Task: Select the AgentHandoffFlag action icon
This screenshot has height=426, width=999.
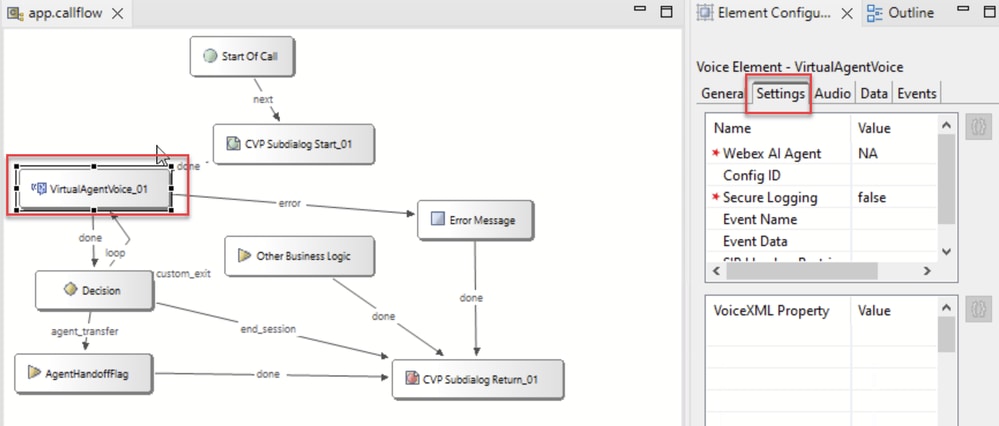Action: [x=34, y=373]
